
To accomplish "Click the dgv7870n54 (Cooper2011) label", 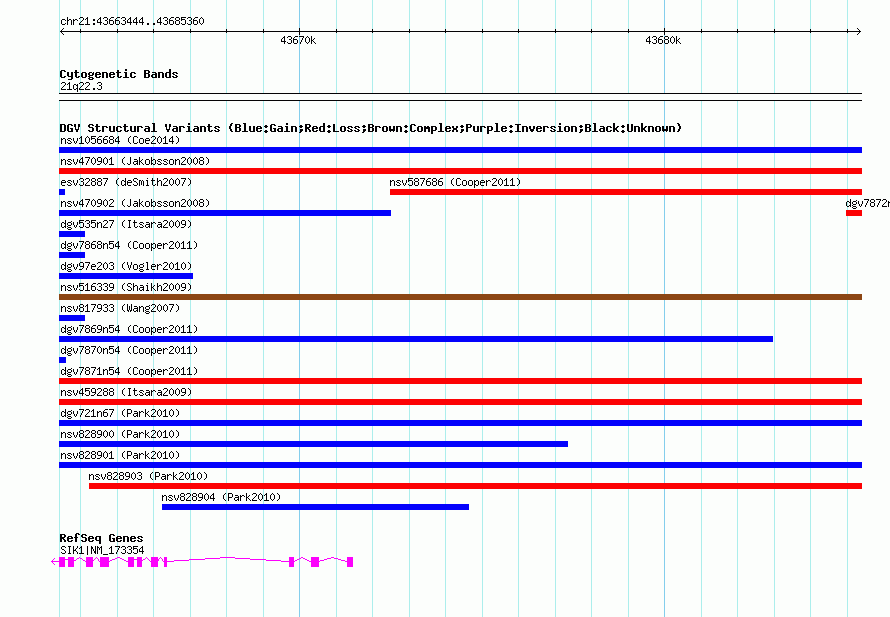I will pos(129,350).
